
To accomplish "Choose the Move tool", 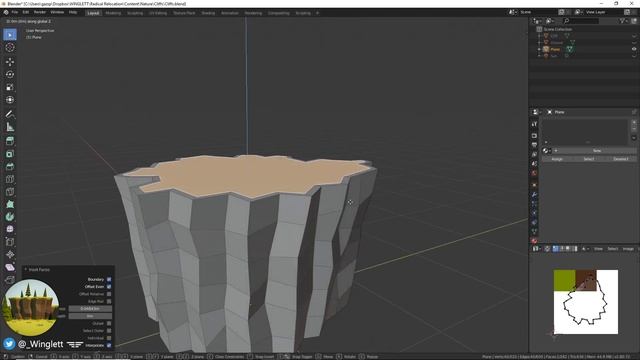I will point(10,62).
